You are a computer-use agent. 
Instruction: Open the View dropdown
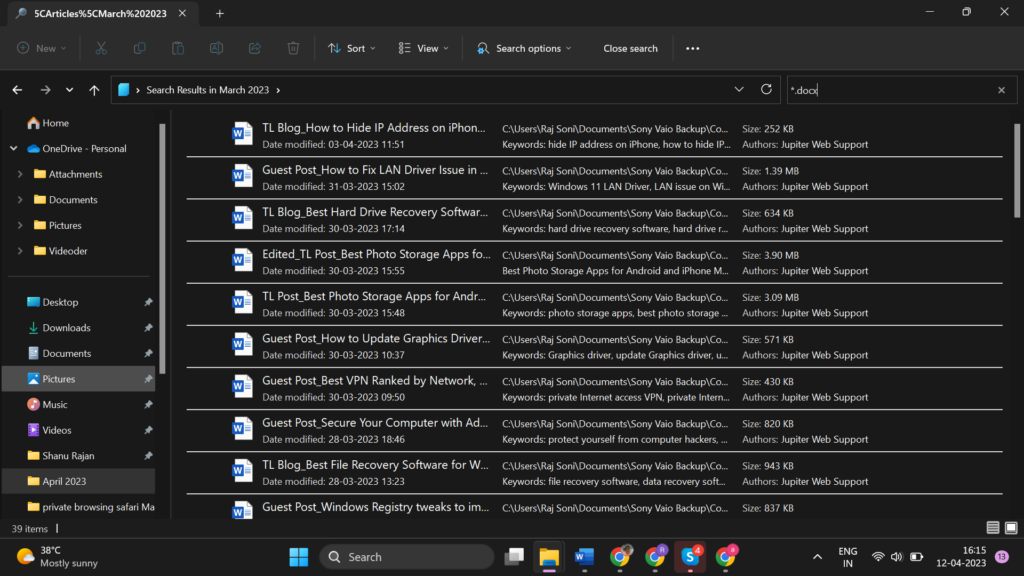tap(424, 48)
